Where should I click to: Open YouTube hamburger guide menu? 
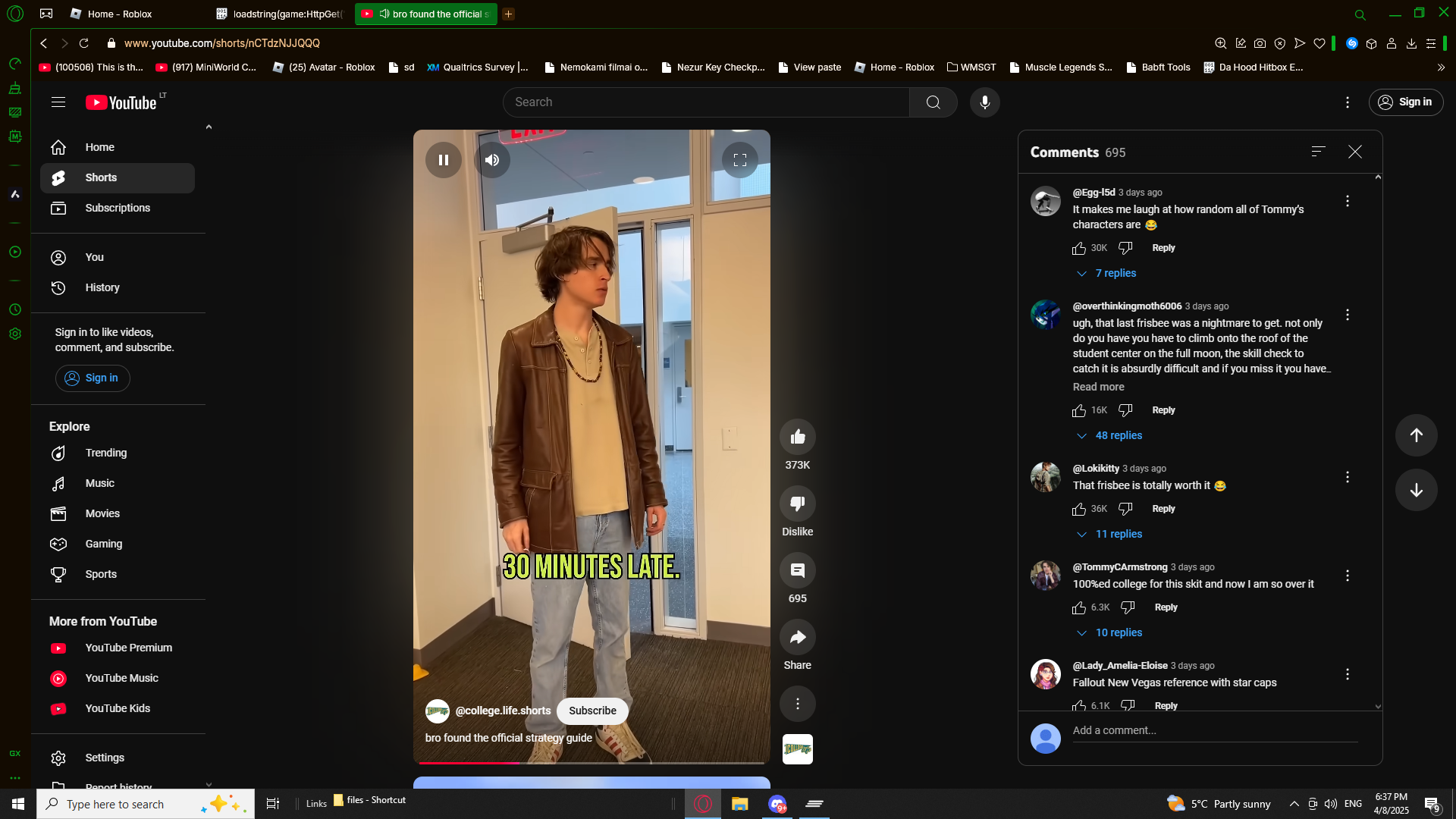tap(58, 102)
